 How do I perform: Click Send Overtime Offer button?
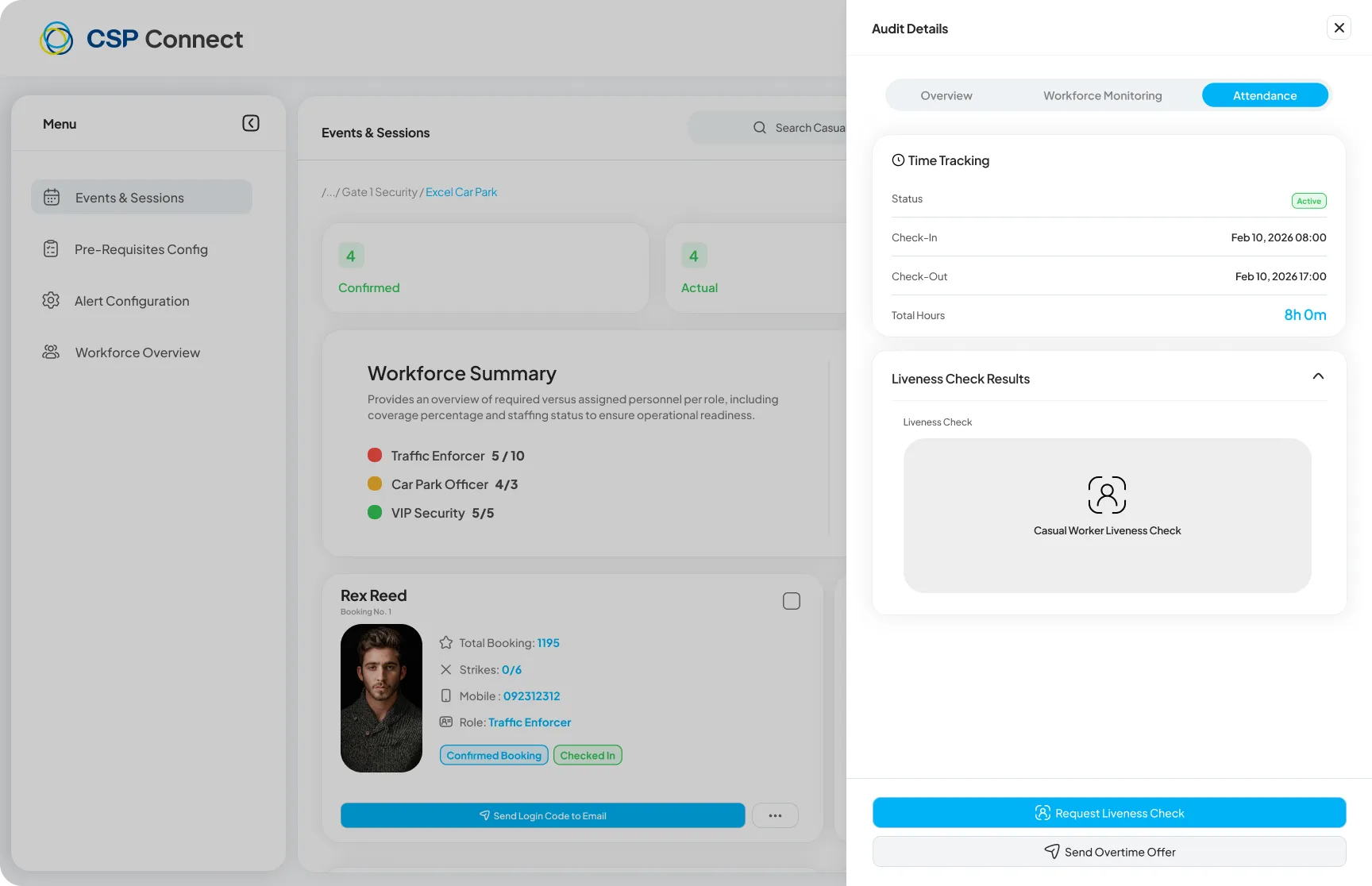coord(1109,852)
